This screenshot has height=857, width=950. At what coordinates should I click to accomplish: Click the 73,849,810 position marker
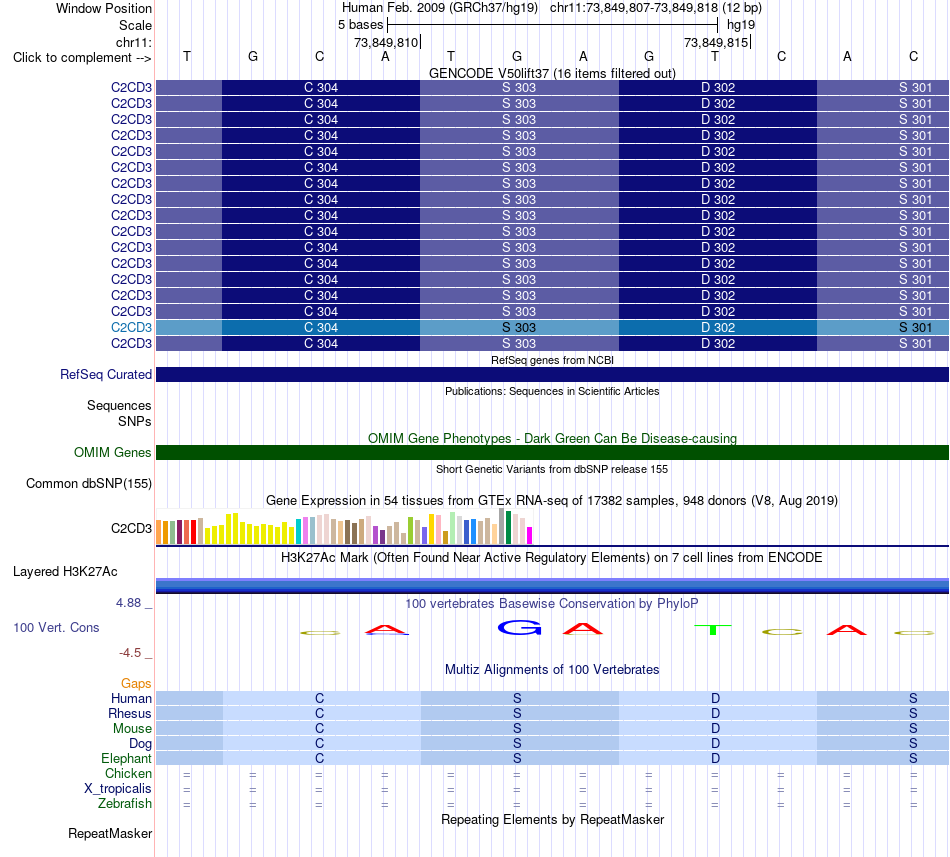pos(386,42)
